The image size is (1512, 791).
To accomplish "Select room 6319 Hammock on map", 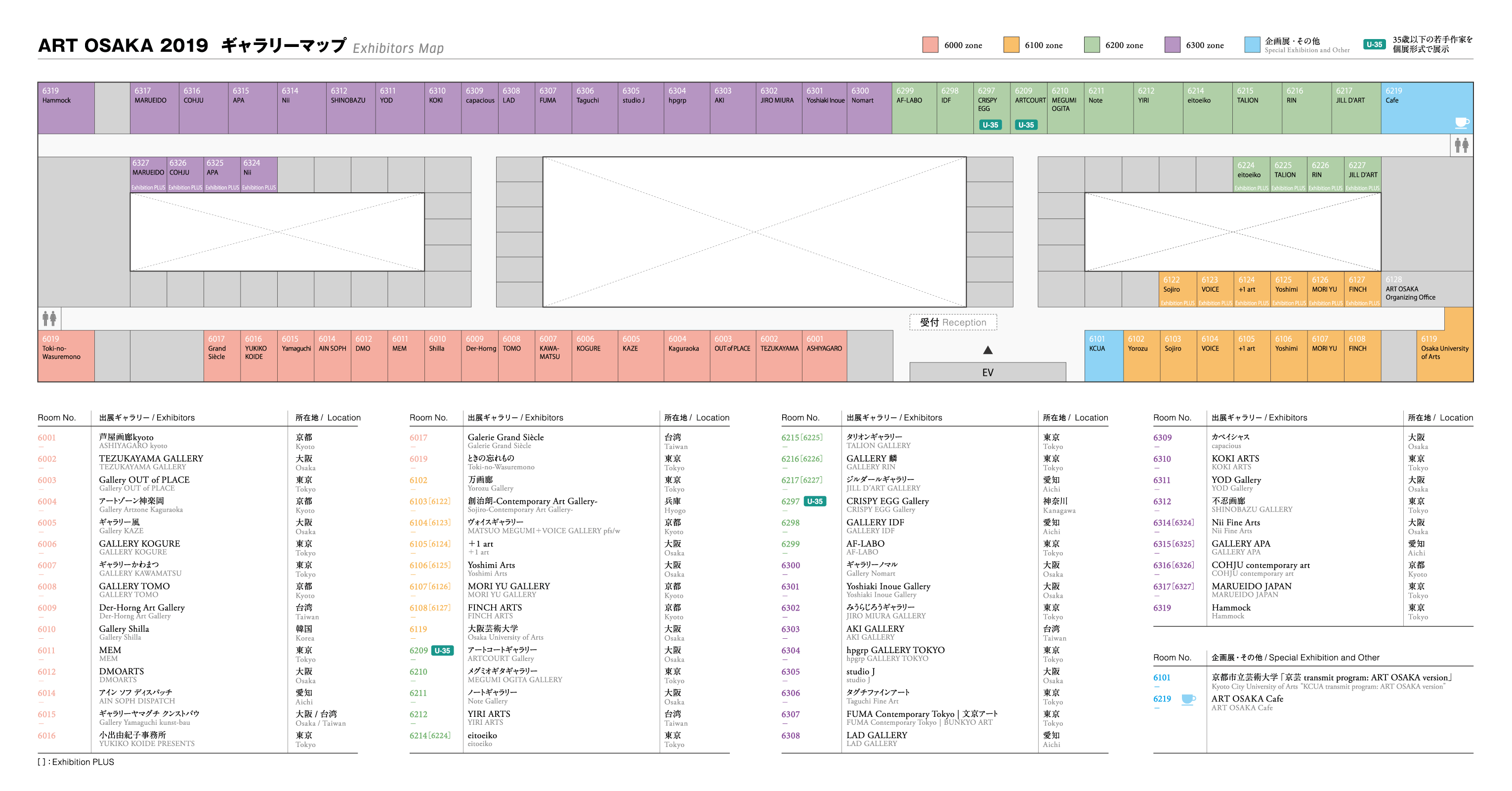I will (x=66, y=108).
